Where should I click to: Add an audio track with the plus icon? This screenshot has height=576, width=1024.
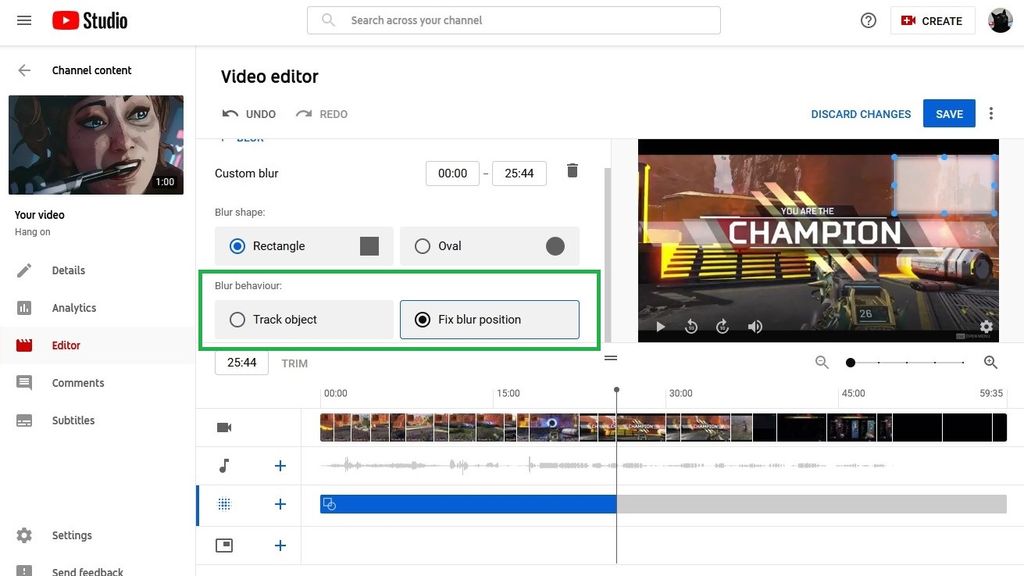click(280, 465)
